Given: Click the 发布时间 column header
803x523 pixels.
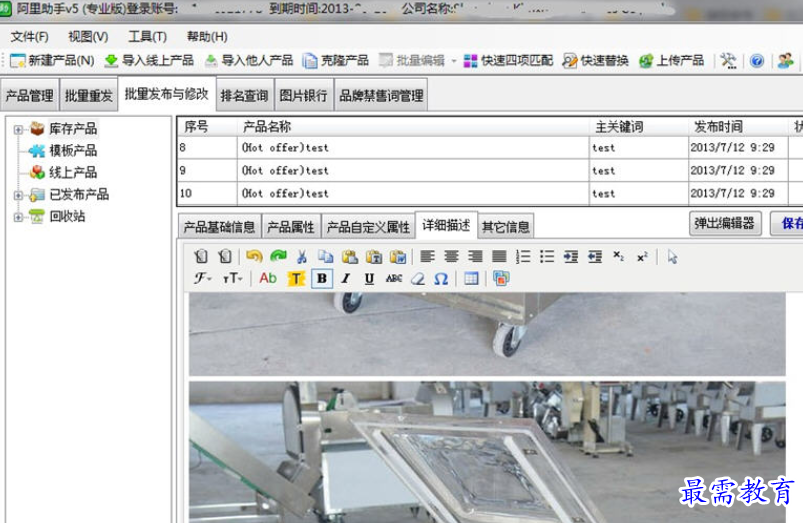Looking at the screenshot, I should 738,127.
